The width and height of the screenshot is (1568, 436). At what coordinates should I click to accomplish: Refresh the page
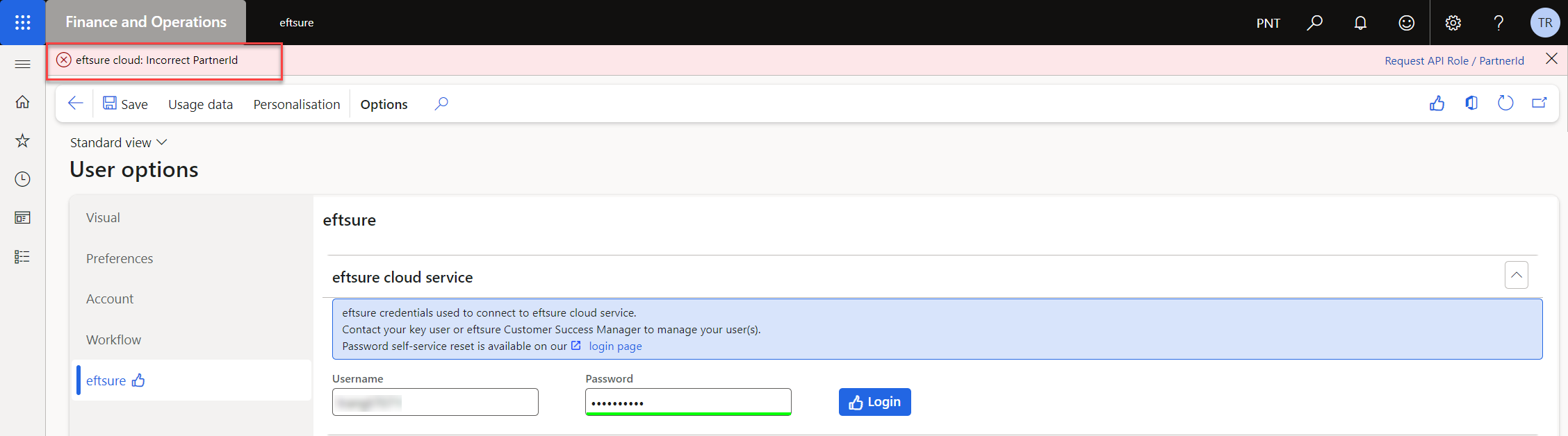[x=1505, y=103]
